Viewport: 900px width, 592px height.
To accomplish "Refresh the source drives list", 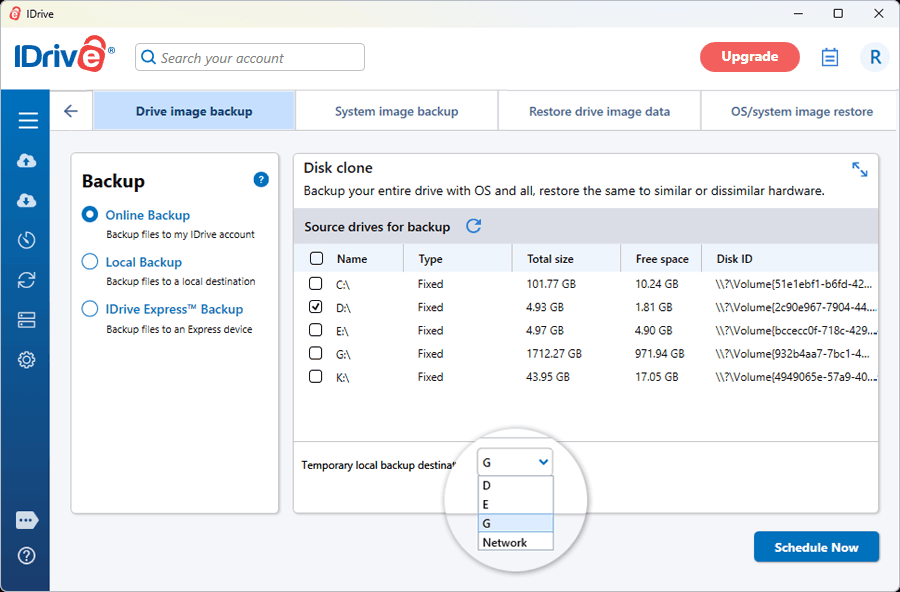I will (474, 226).
